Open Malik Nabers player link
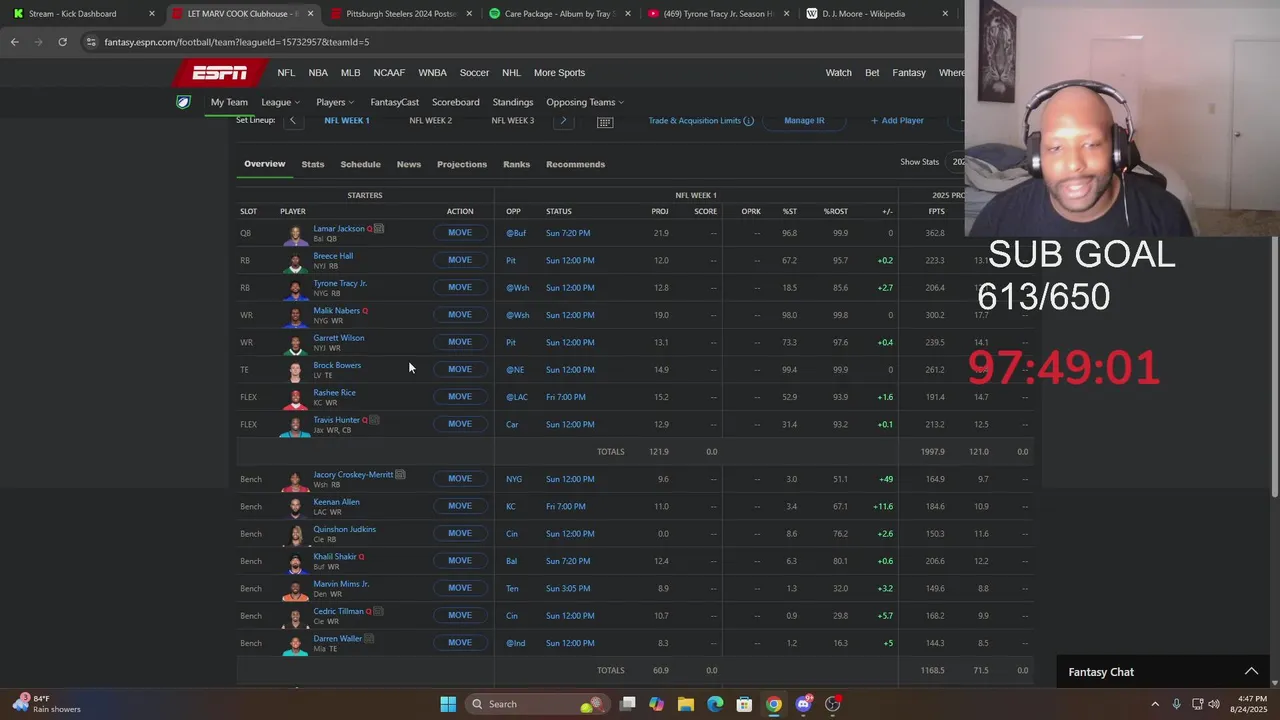The width and height of the screenshot is (1280, 720). [336, 311]
